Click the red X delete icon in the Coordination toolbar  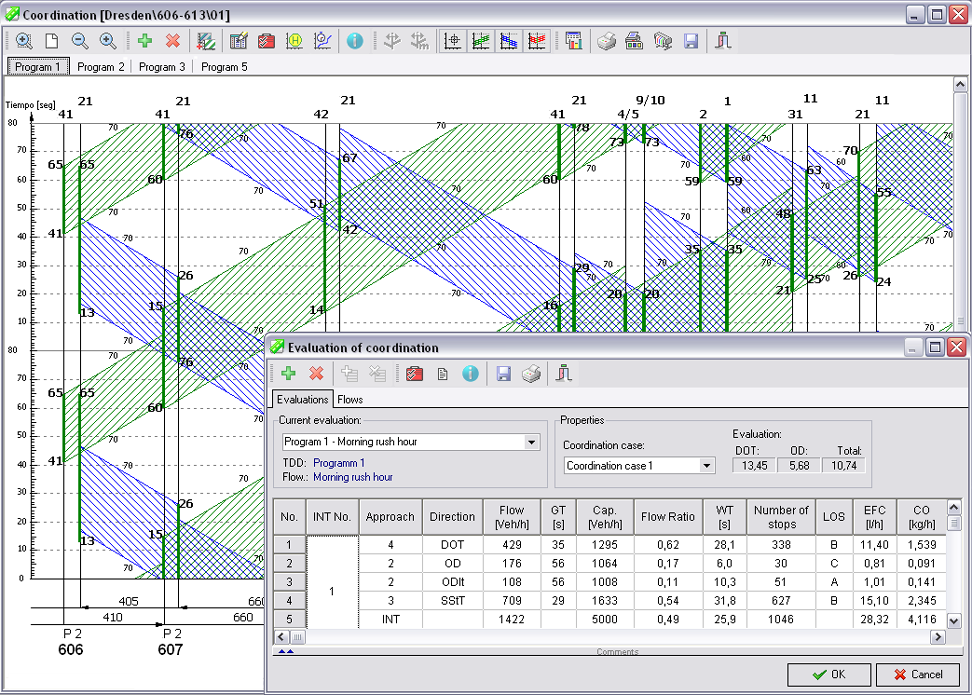tap(172, 41)
